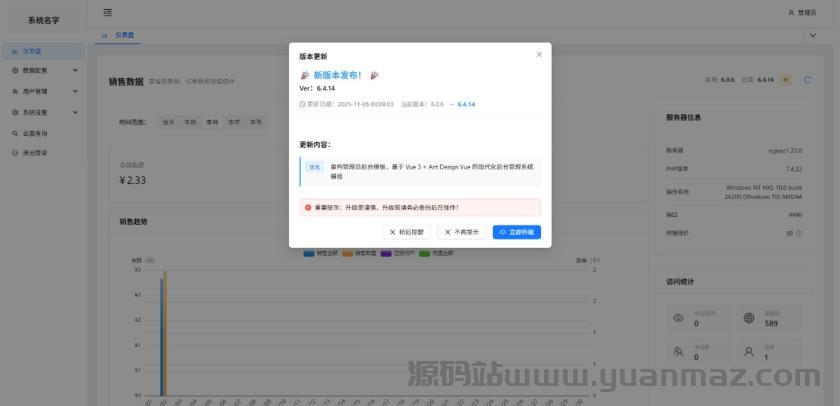Close the 版本更新 dialog with X
The width and height of the screenshot is (840, 406).
coord(539,55)
